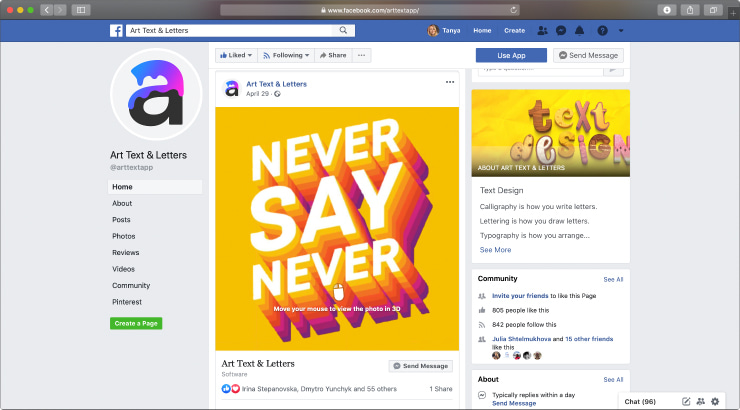Screen dimensions: 740x410
Task: Open Julia Shtelmukhova's profile link
Action: 521,339
